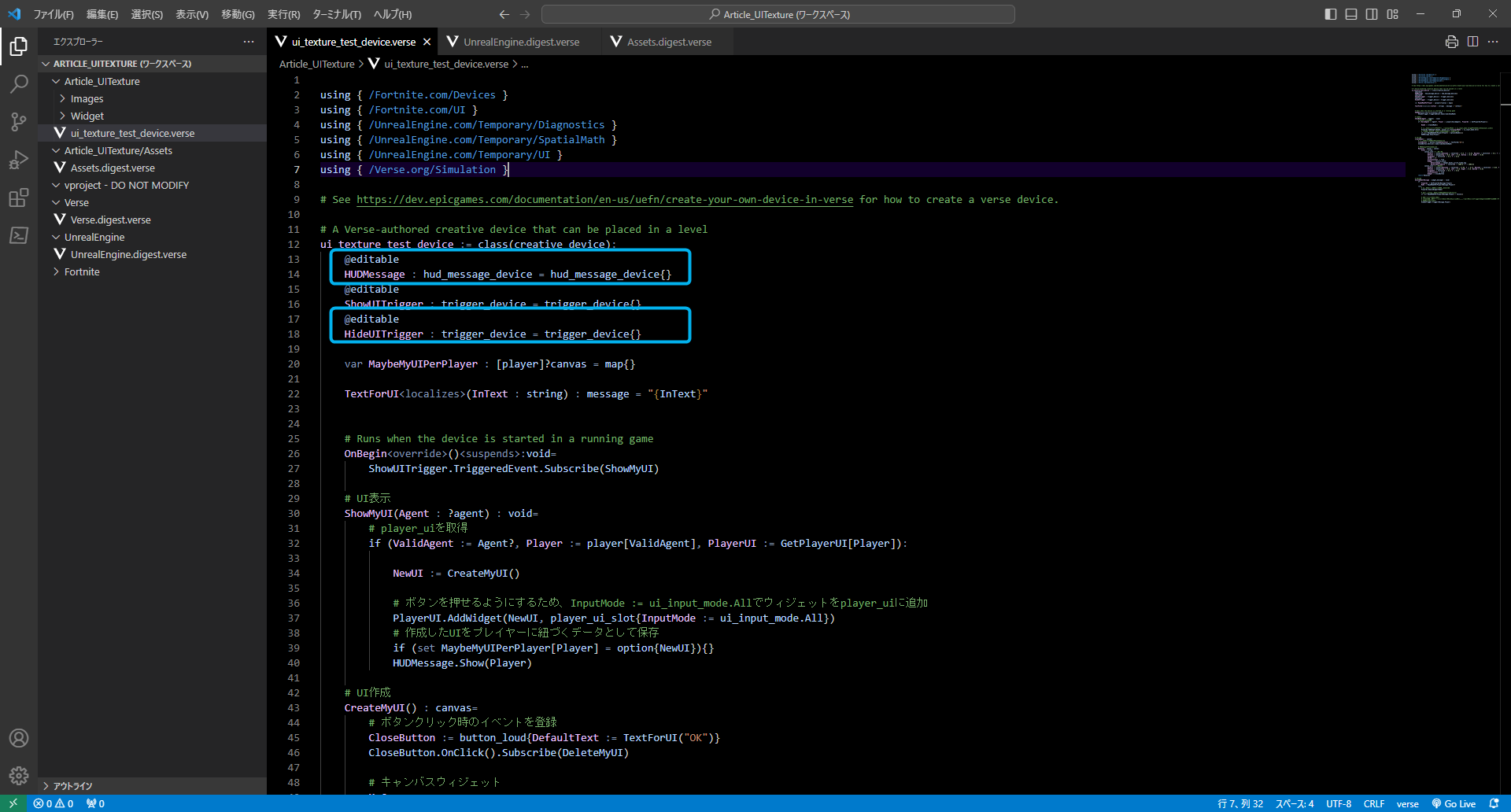Switch to the UnrealEngine.digest.verse tab
Image resolution: width=1511 pixels, height=812 pixels.
coord(520,42)
